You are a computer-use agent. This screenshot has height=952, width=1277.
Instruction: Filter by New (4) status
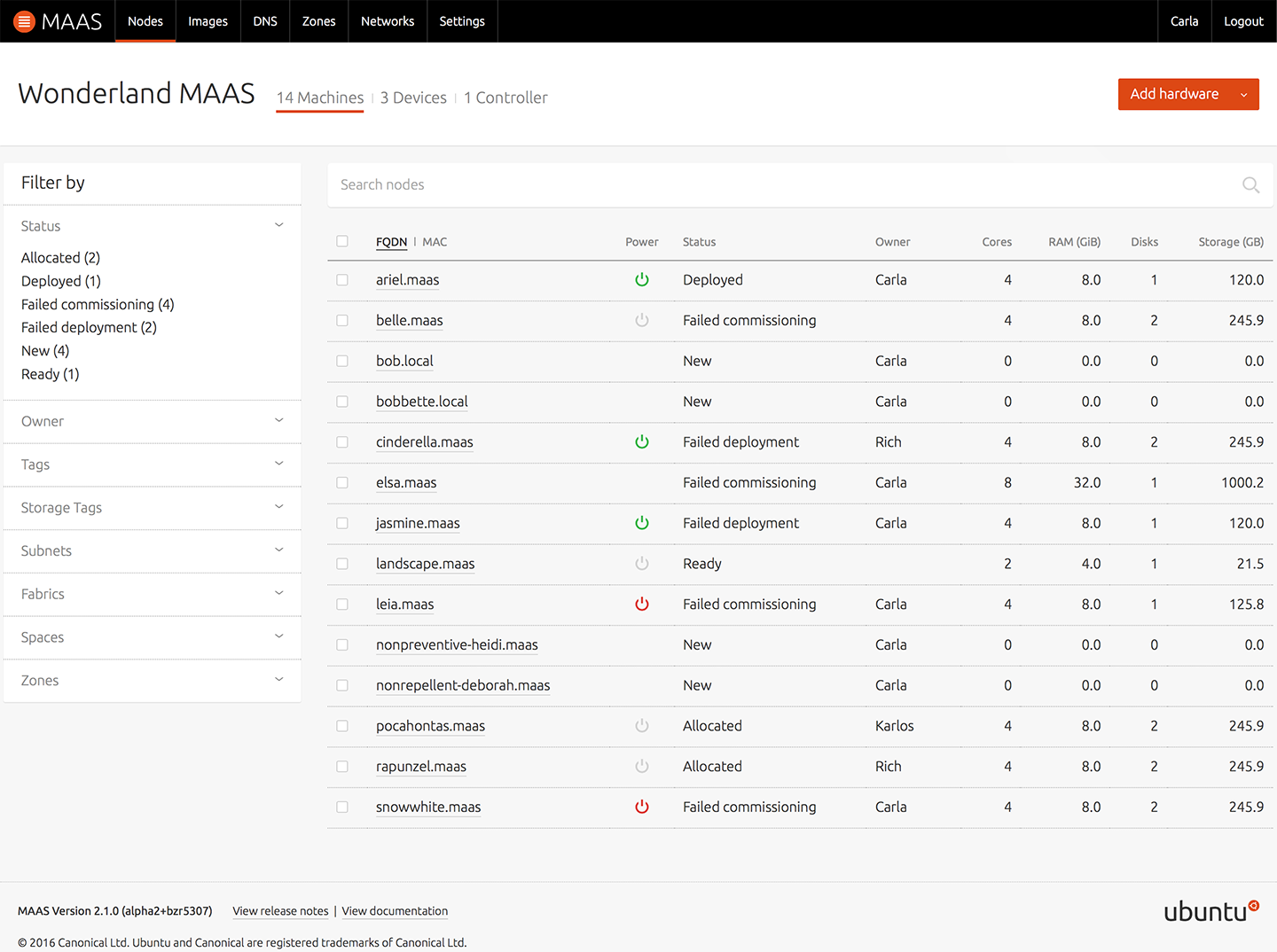point(45,351)
